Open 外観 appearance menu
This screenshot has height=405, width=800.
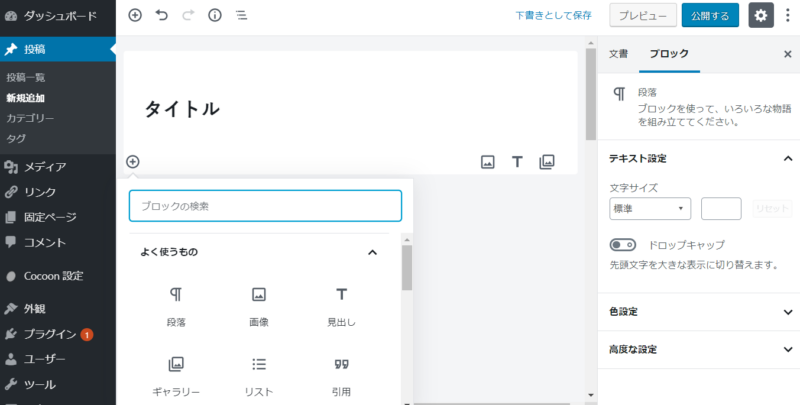click(58, 309)
